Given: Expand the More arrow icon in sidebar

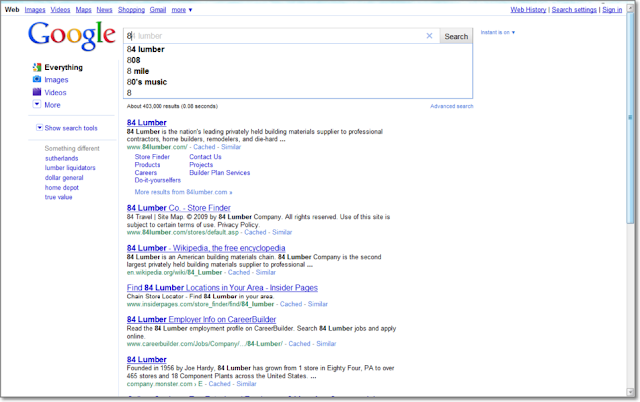Looking at the screenshot, I should 37,104.
